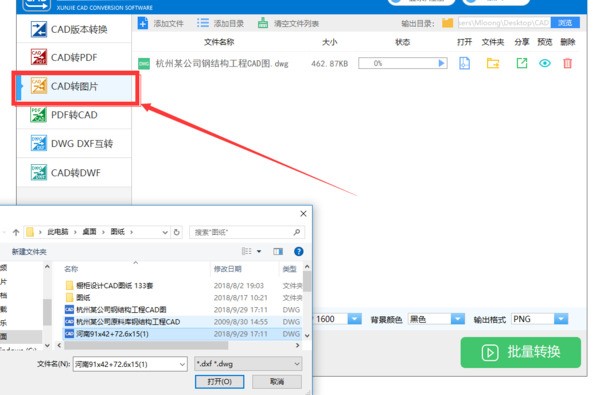Choose DWG DXF互转 from sidebar
Image resolution: width=600 pixels, height=395 pixels.
tap(75, 144)
